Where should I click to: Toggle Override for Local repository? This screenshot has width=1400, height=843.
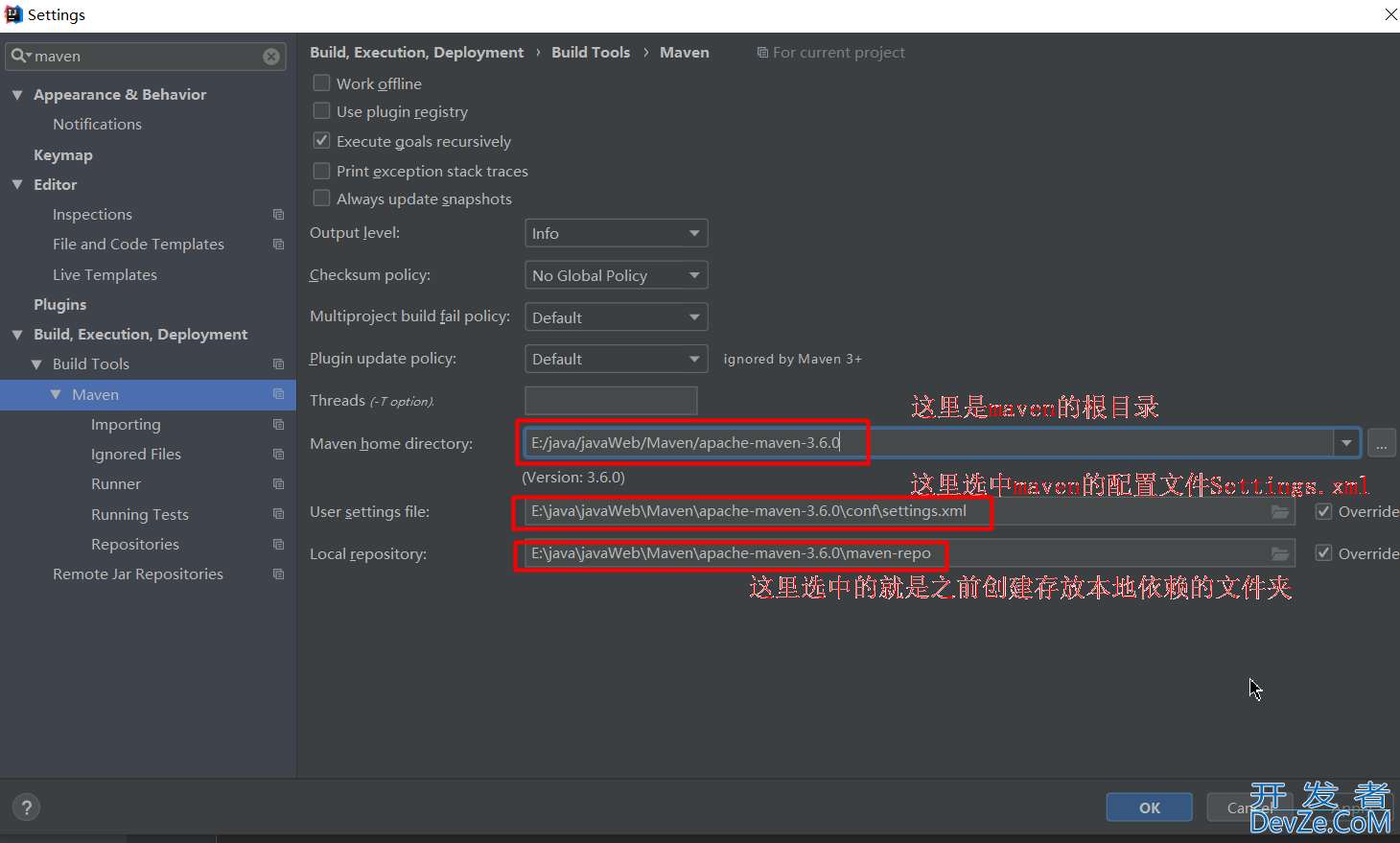pos(1323,553)
